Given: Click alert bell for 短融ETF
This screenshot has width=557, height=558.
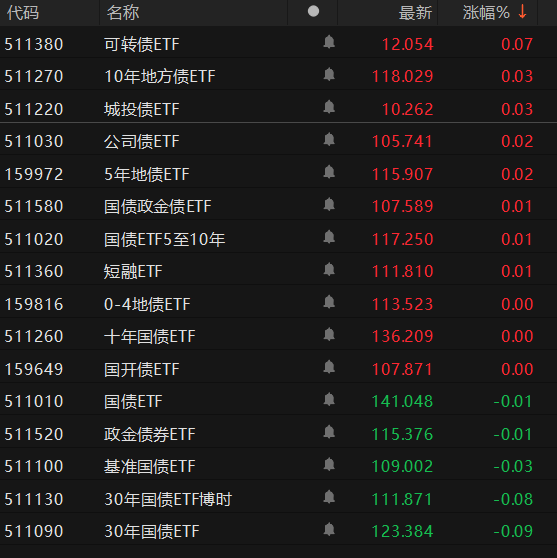Looking at the screenshot, I should 329,270.
